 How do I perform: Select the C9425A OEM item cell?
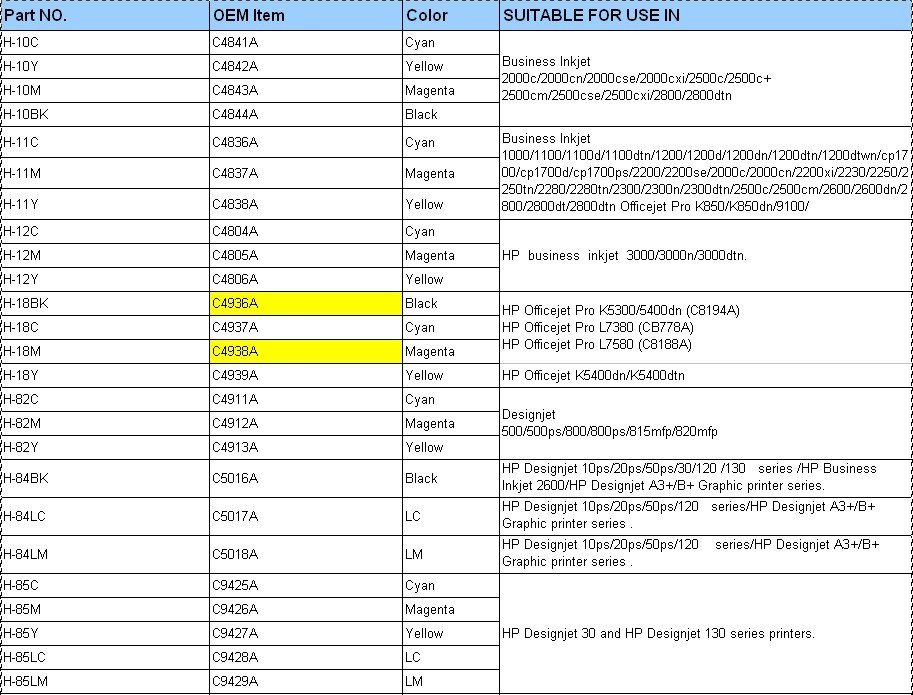pyautogui.click(x=304, y=585)
